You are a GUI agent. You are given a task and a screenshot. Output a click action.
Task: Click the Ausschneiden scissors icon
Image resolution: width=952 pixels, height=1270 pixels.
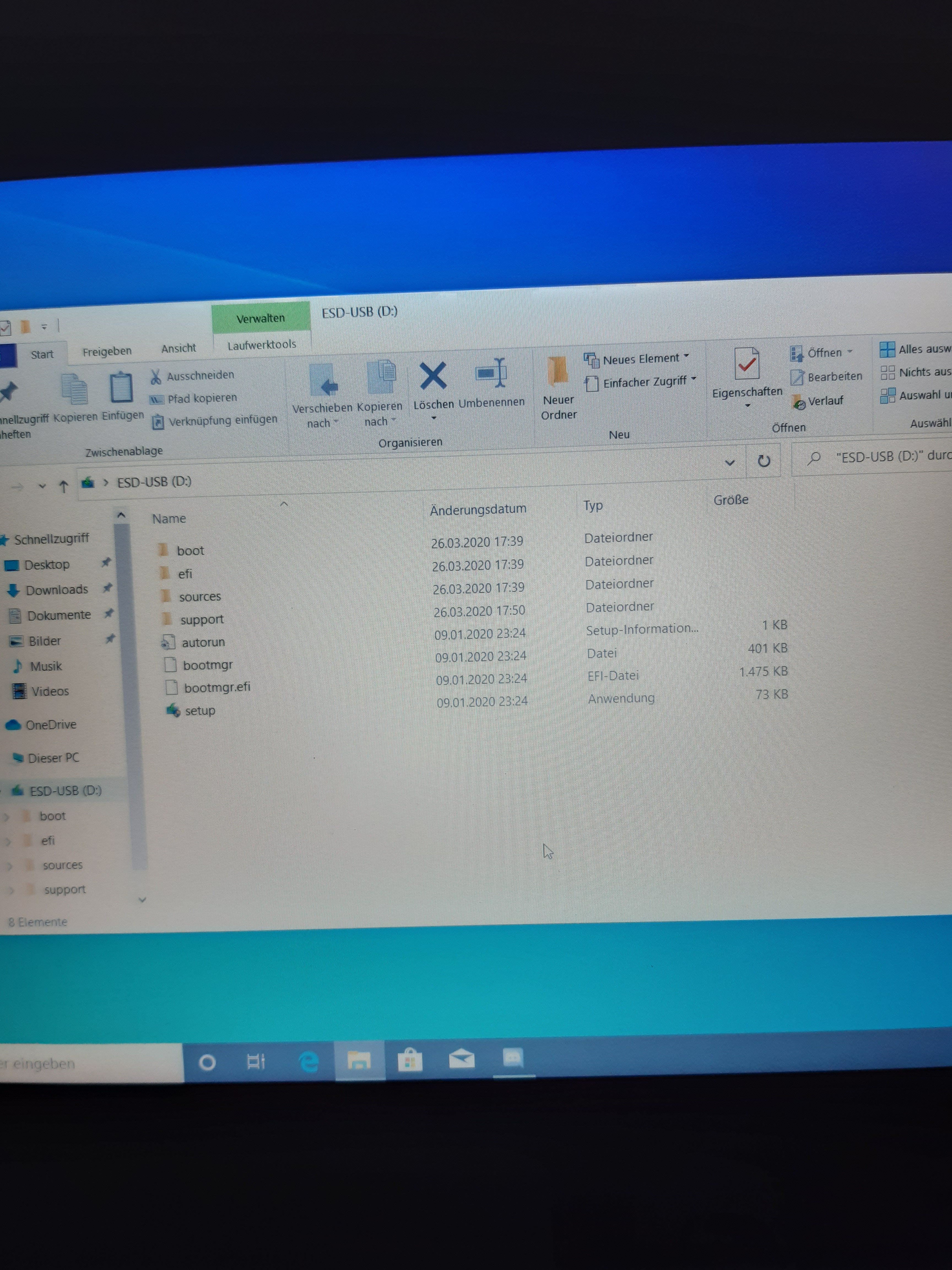coord(156,377)
